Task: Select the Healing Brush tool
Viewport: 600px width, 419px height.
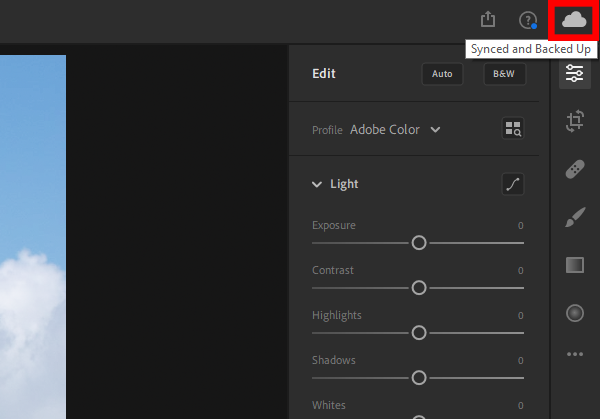Action: click(x=574, y=170)
